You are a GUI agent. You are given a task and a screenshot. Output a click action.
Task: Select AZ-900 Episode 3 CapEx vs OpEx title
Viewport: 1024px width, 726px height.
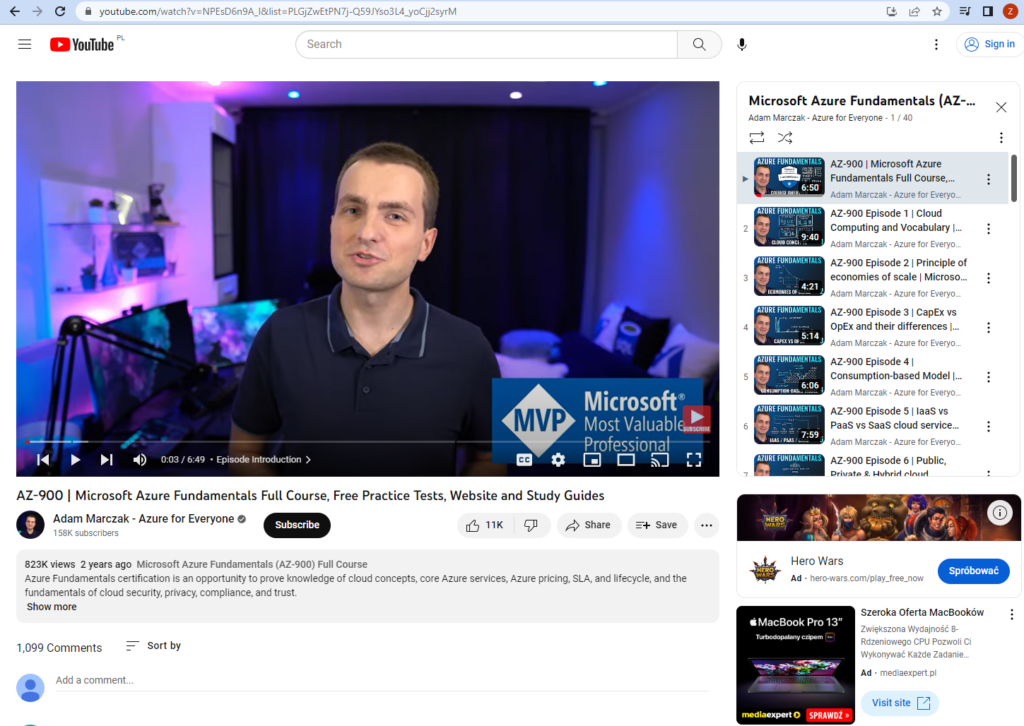895,319
